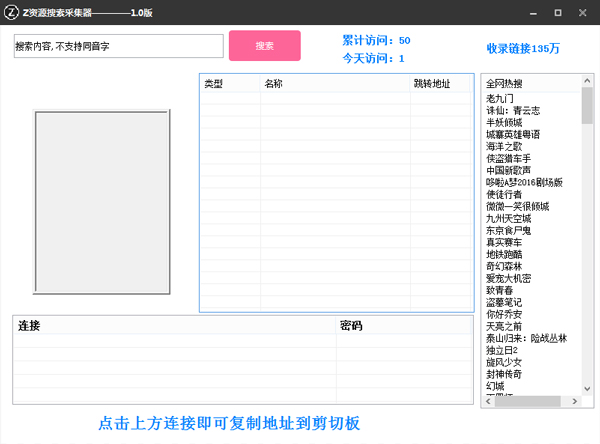Select 诛仙：青云志 from the list
Screen dimensions: 600x444
point(513,111)
